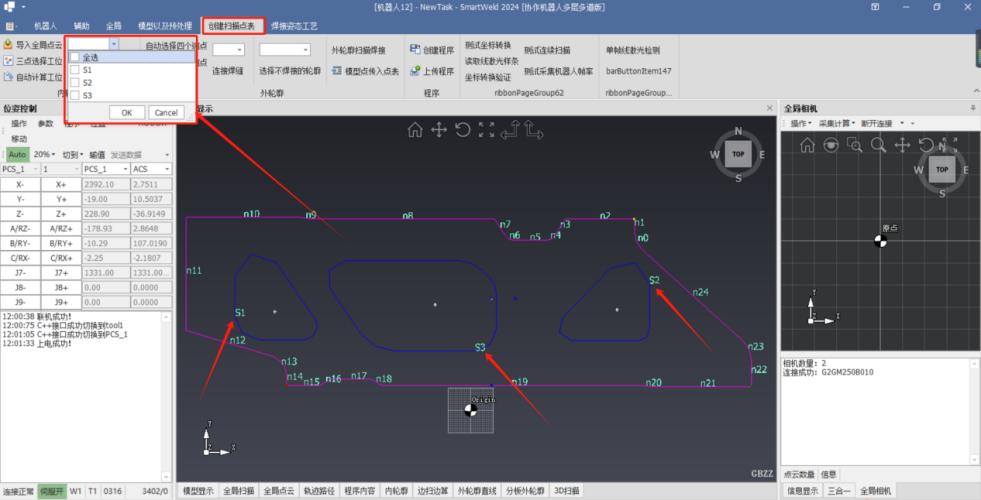Viewport: 981px width, 500px height.
Task: Click the rotate view icon in main viewport
Action: pyautogui.click(x=462, y=129)
